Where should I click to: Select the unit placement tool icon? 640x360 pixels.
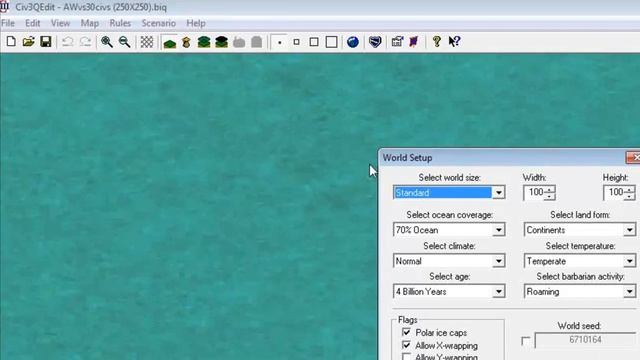pos(187,42)
